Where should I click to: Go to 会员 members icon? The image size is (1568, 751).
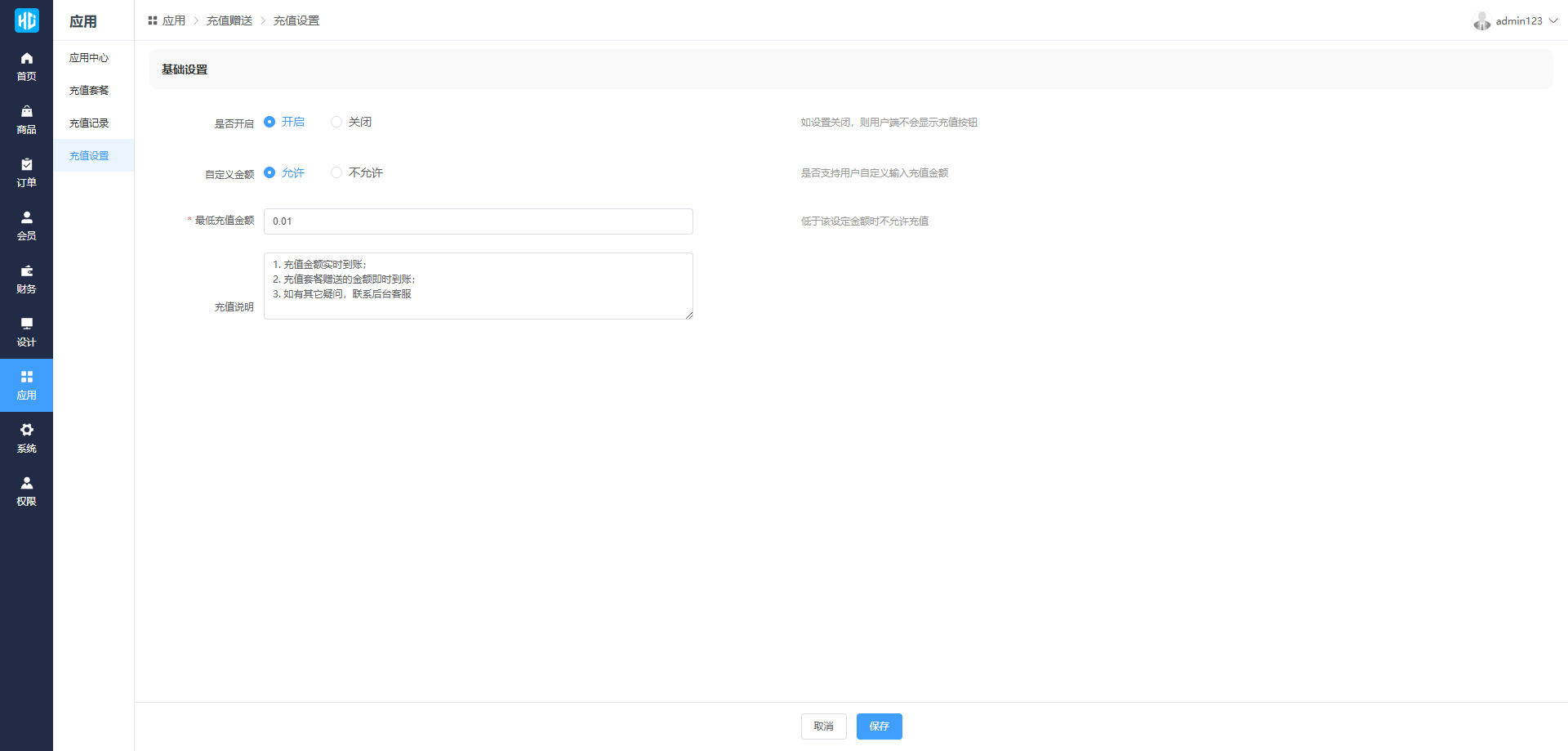pyautogui.click(x=26, y=218)
